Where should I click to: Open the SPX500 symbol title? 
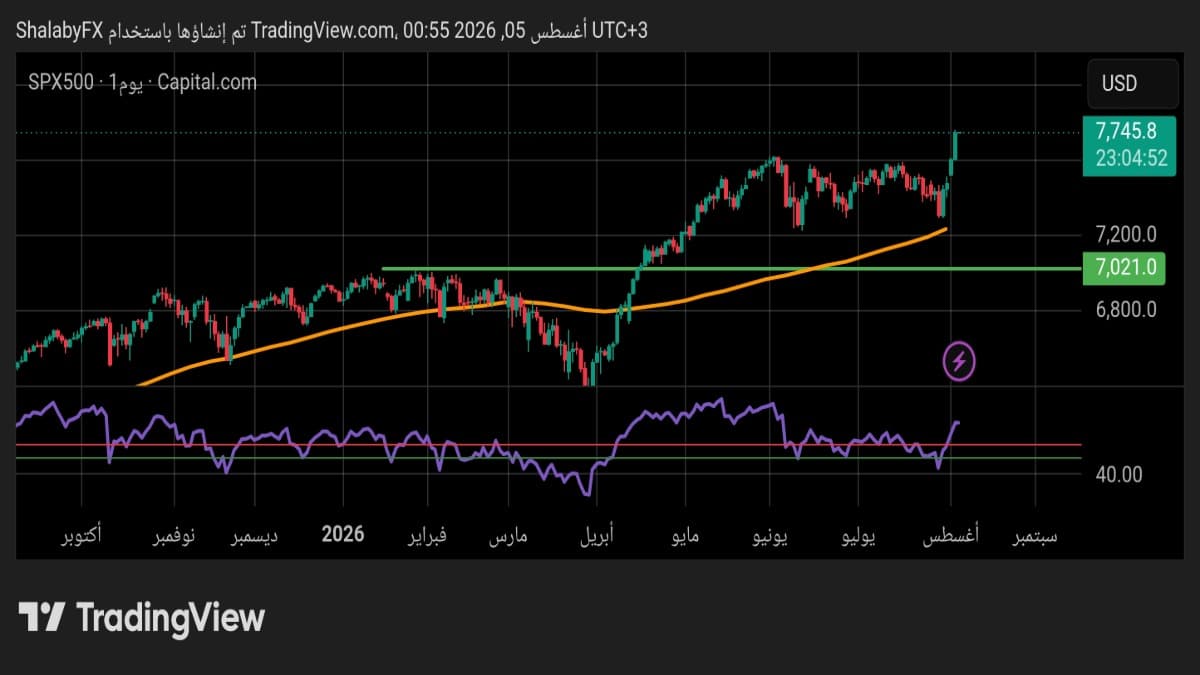tap(61, 83)
